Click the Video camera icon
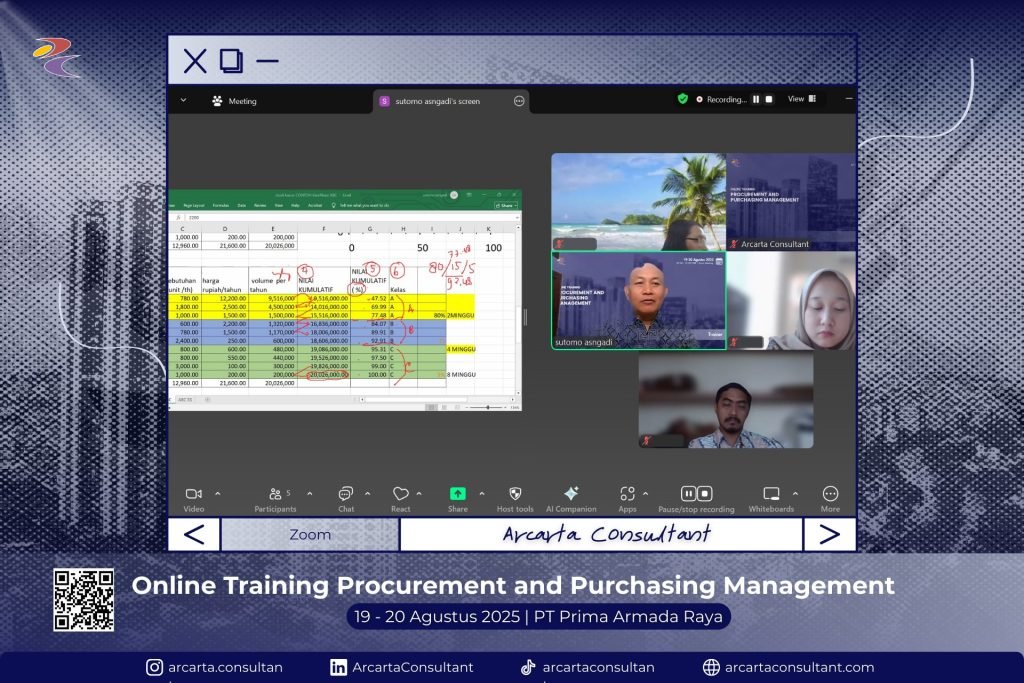Image resolution: width=1024 pixels, height=683 pixels. 193,494
